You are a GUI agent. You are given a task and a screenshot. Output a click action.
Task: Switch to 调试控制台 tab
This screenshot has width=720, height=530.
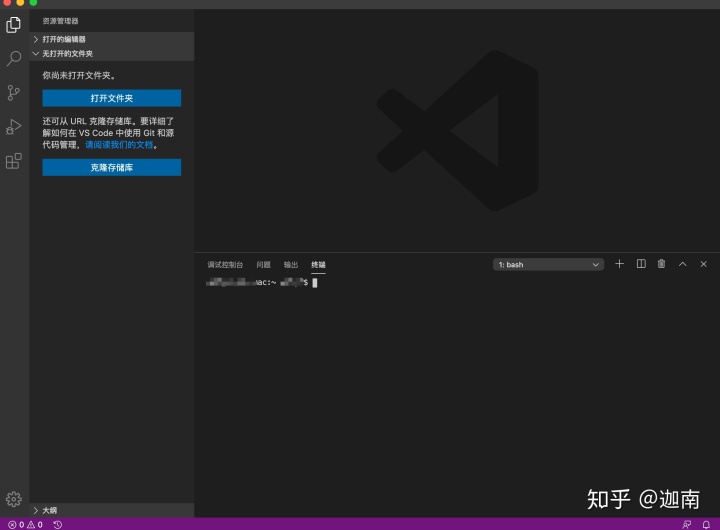(x=225, y=265)
